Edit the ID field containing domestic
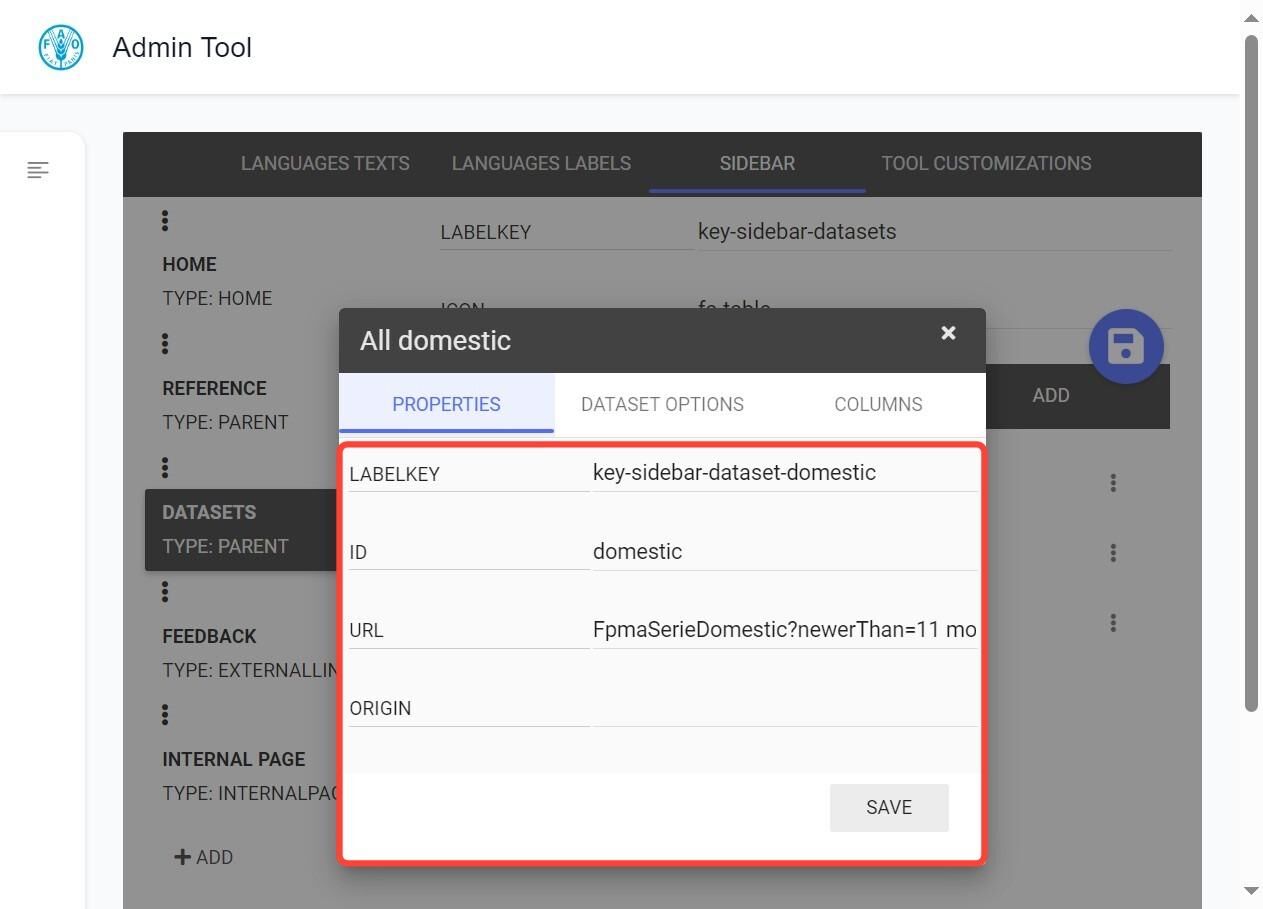 [x=785, y=552]
